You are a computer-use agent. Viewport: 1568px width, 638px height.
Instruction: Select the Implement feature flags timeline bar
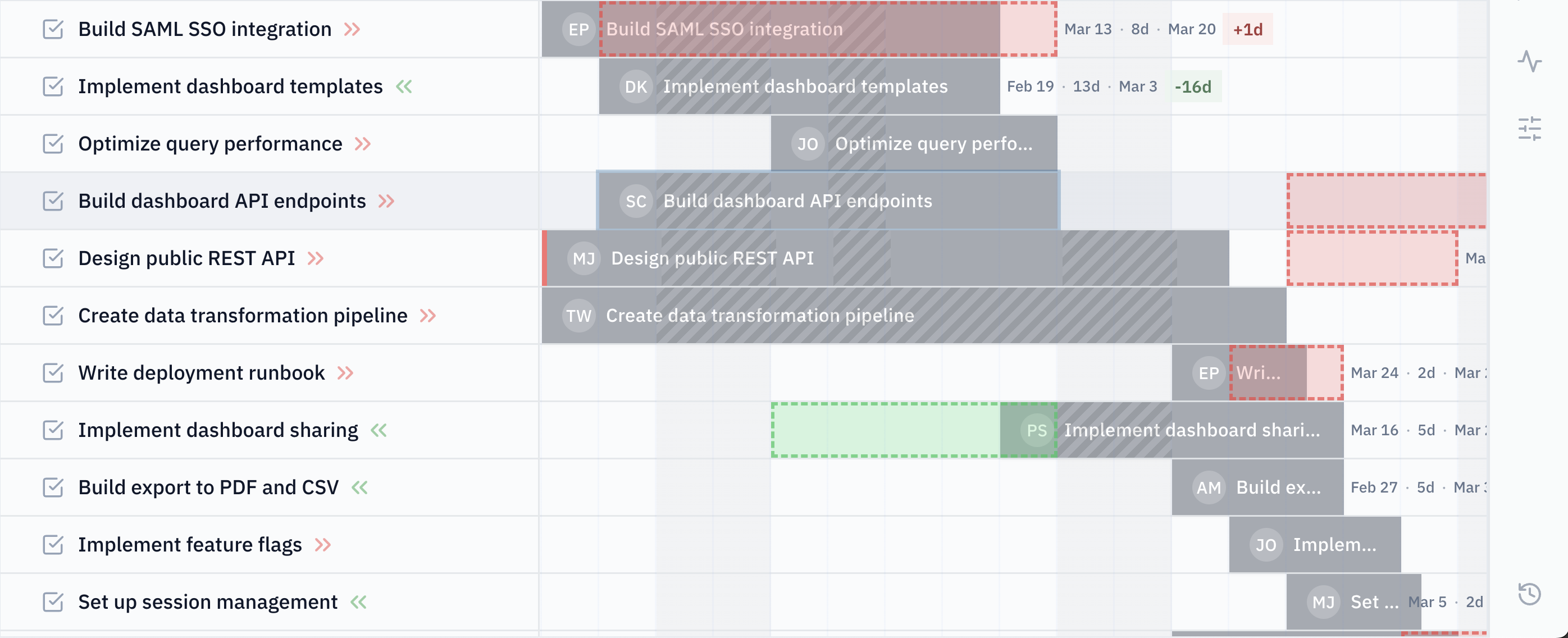pyautogui.click(x=1333, y=544)
